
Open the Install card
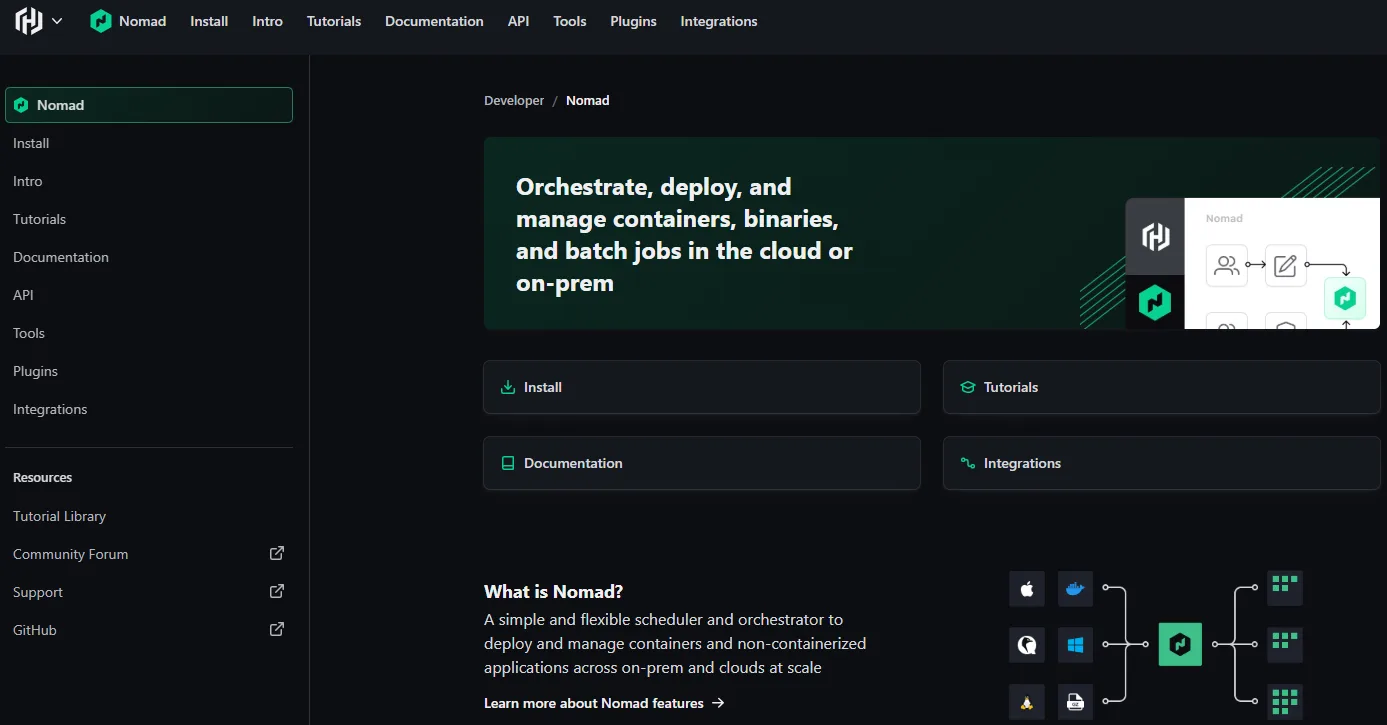(x=702, y=387)
